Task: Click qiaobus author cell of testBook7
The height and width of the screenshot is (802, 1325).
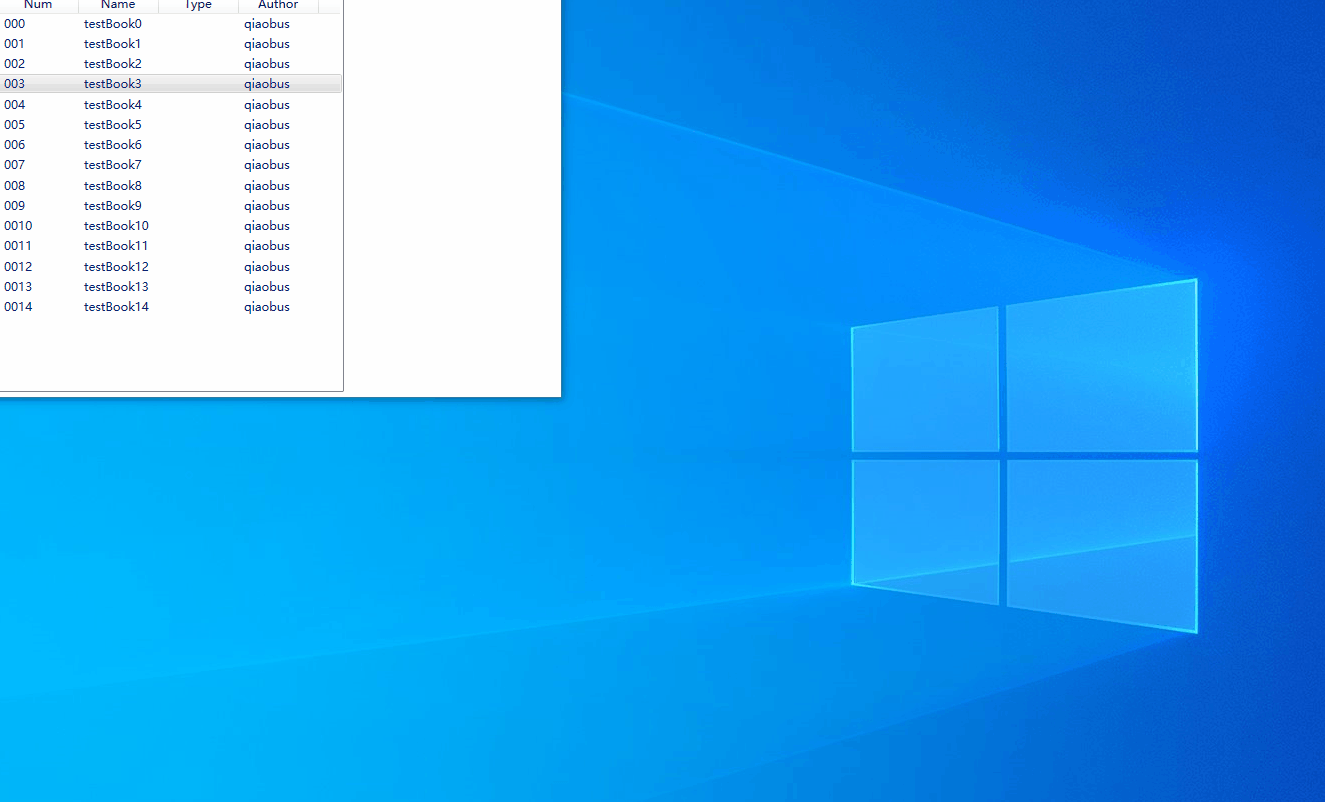Action: tap(267, 164)
